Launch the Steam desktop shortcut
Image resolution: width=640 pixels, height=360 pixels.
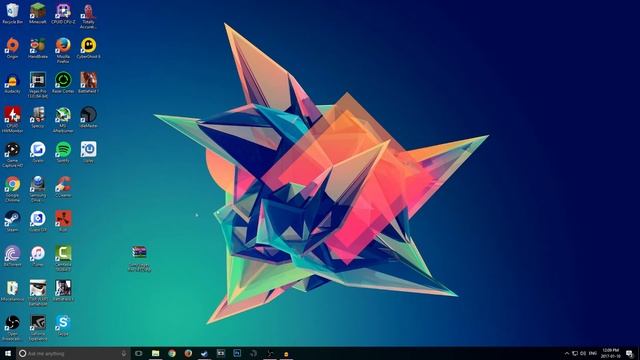pos(12,222)
